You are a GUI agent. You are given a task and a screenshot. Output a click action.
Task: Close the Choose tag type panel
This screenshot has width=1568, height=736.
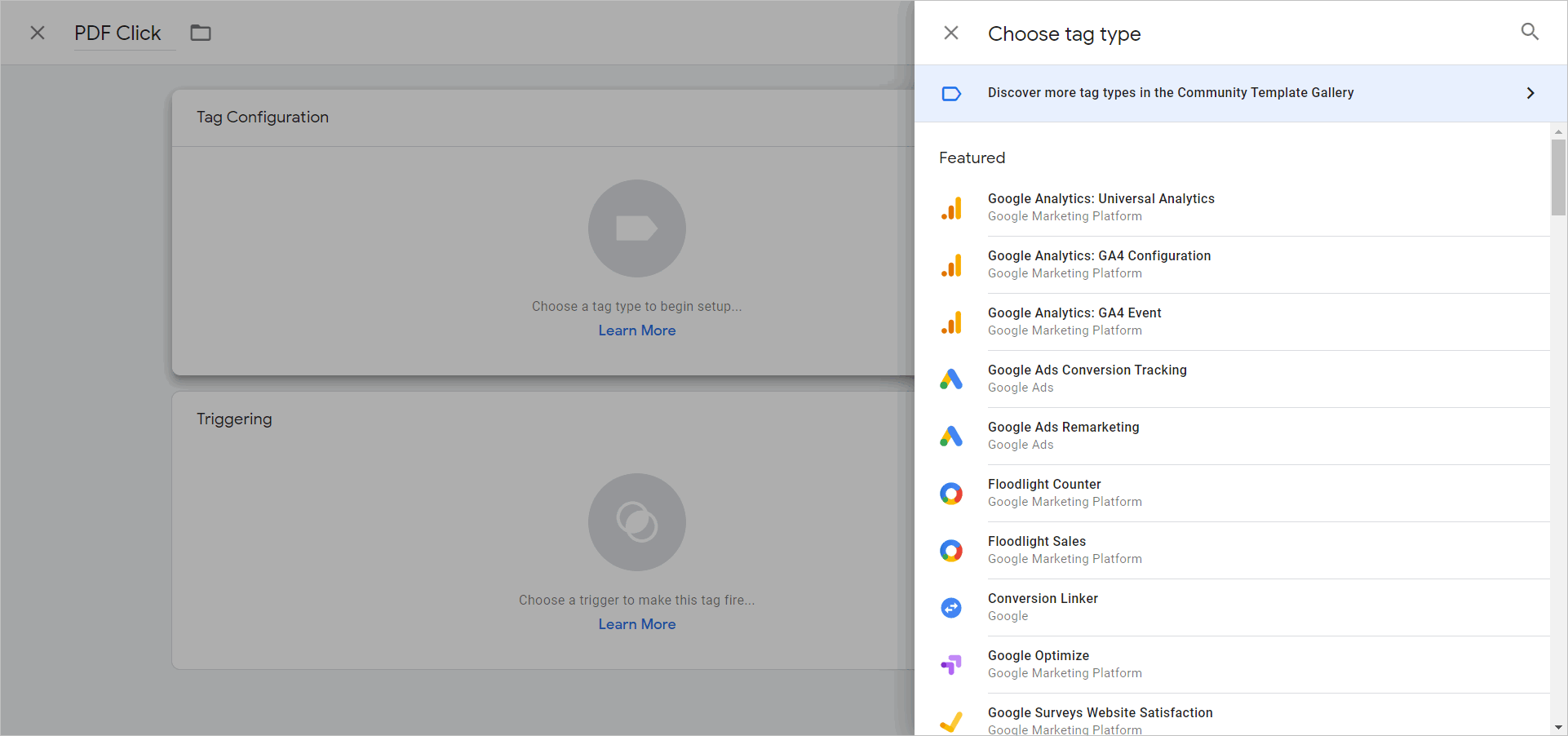pos(950,33)
